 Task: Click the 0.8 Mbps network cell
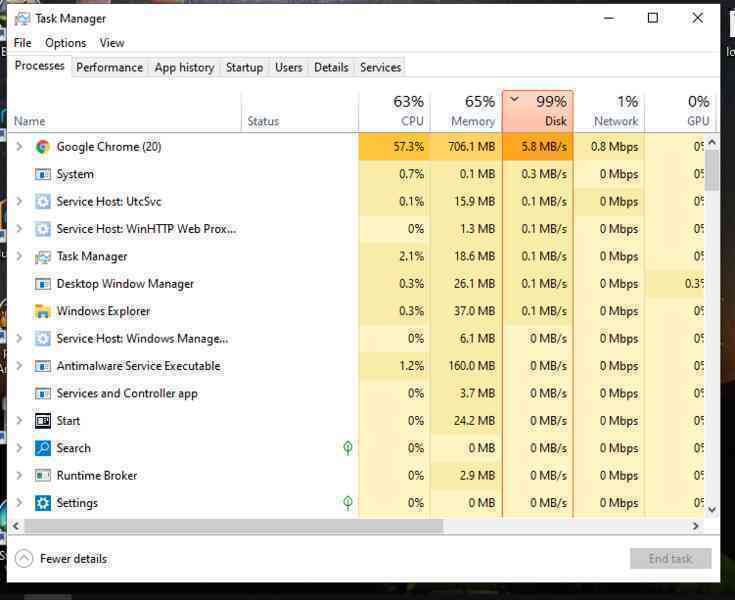tap(609, 147)
